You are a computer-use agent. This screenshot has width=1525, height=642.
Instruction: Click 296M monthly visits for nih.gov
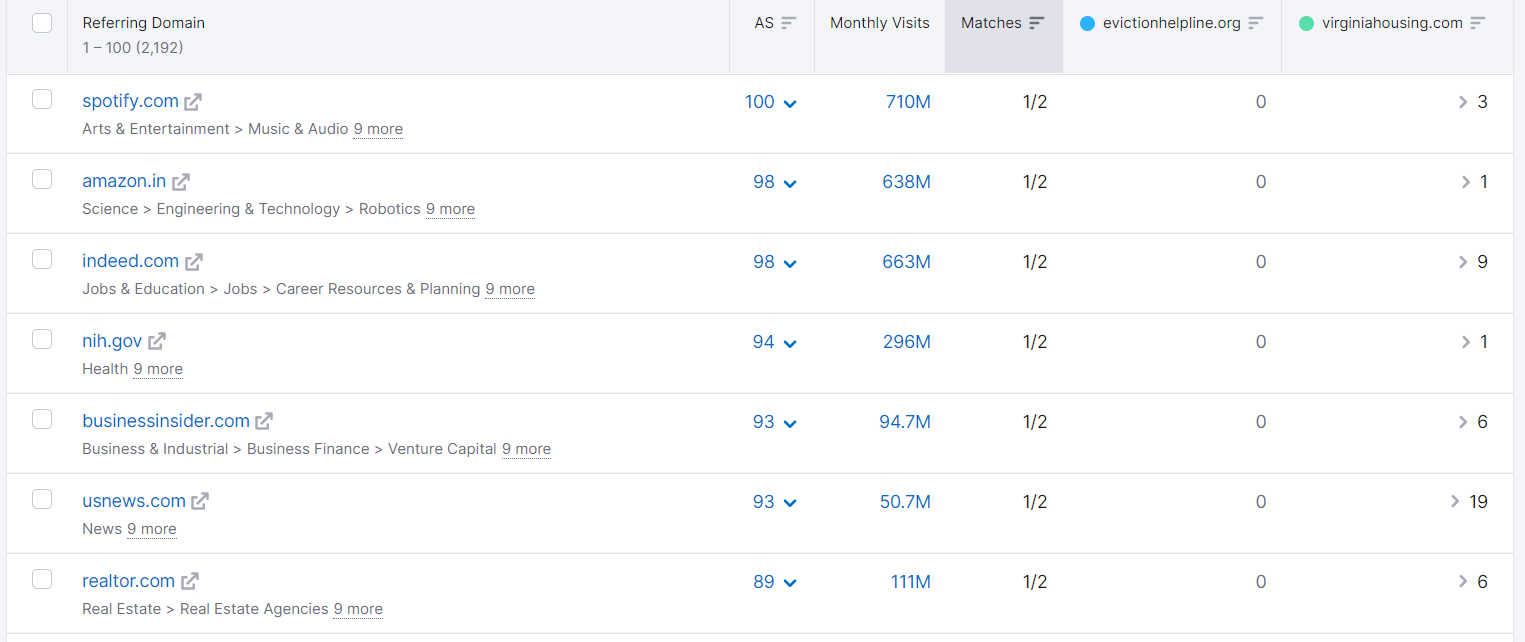click(x=906, y=342)
